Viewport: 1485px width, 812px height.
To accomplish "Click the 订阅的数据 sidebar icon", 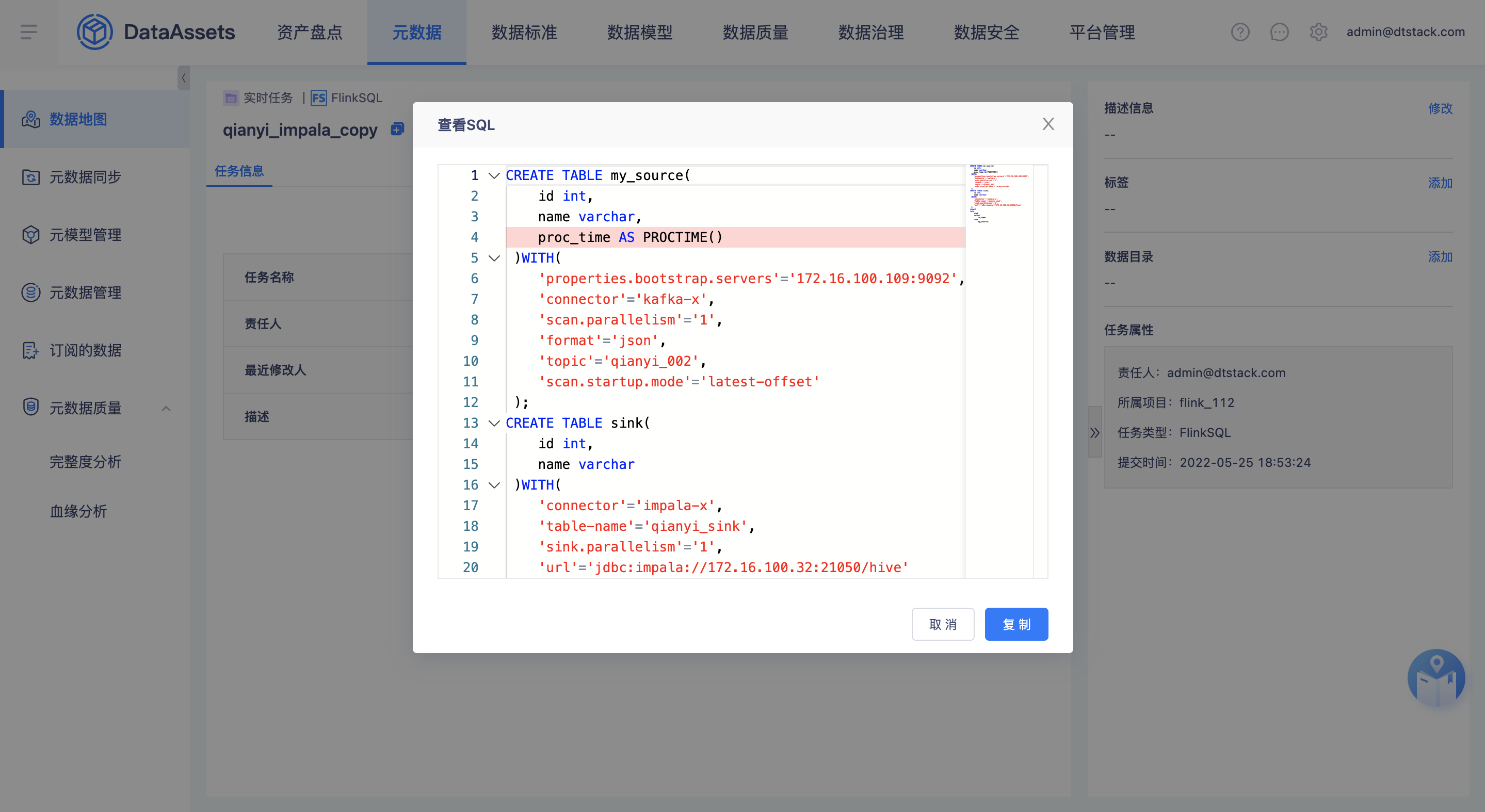I will (30, 350).
